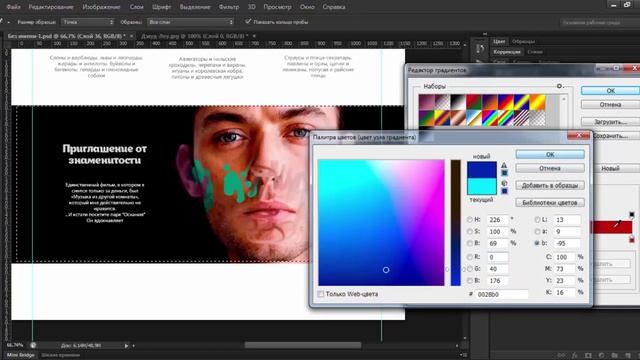Click the black color stop above the gradient bar

coord(631,214)
